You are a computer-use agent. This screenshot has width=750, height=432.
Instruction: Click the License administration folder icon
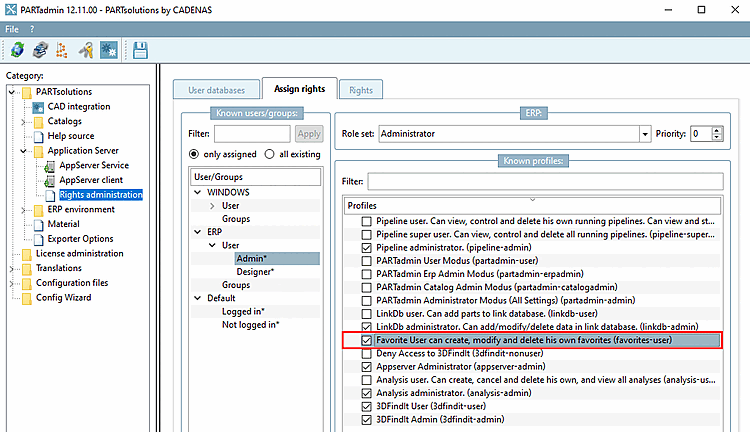27,254
